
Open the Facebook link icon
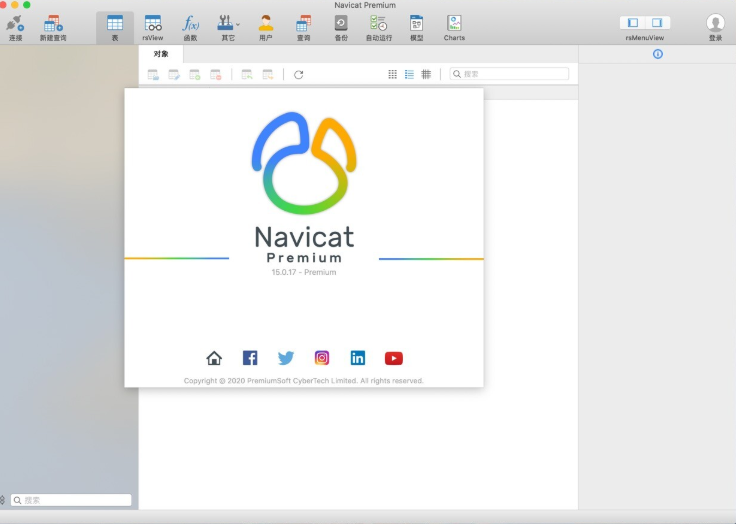[250, 358]
